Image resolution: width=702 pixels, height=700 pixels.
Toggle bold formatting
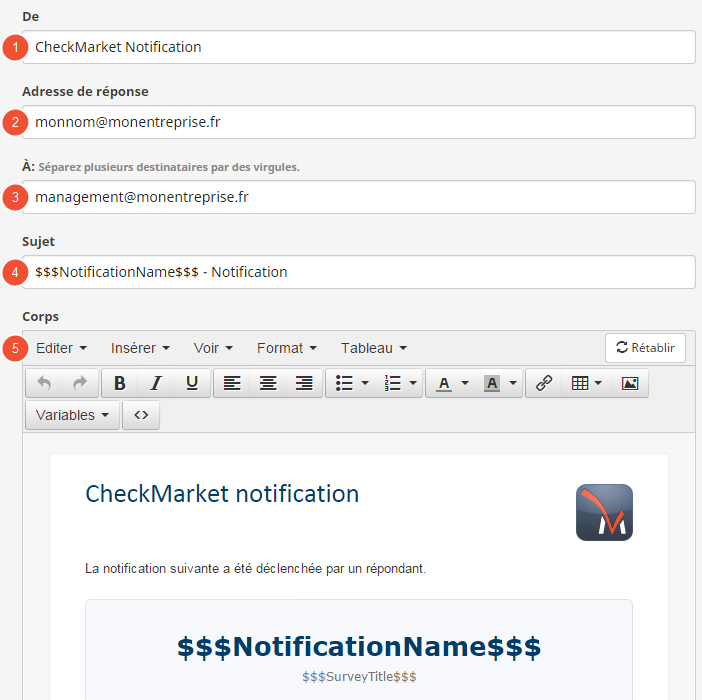pos(120,384)
